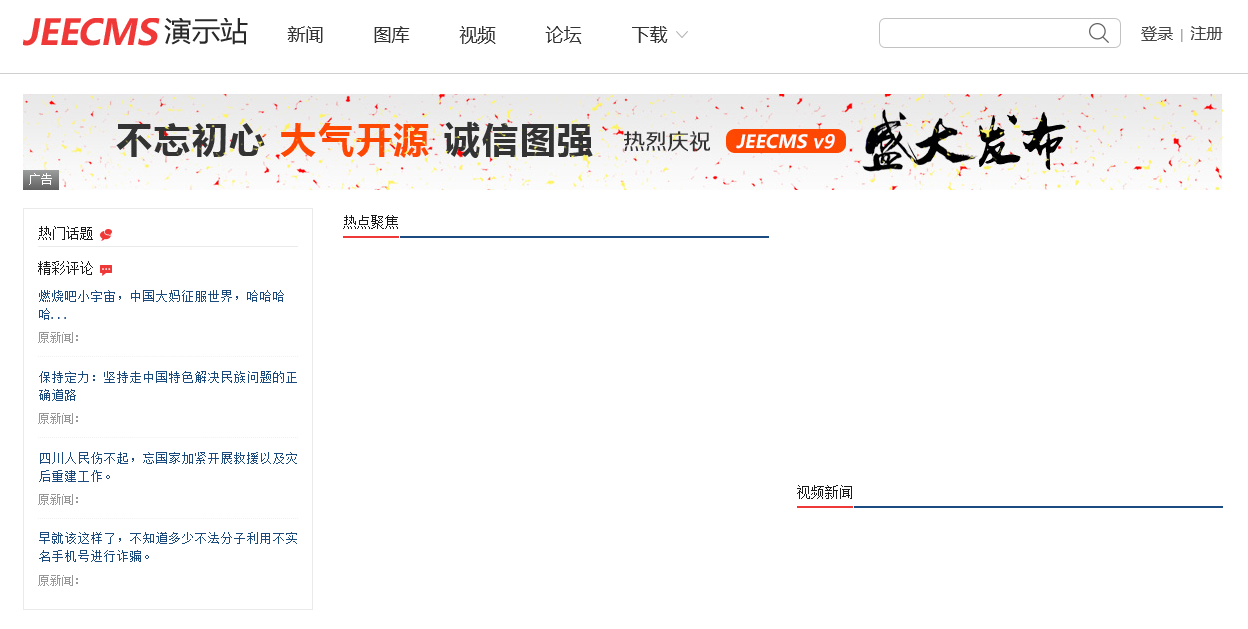This screenshot has height=629, width=1248.
Task: Open the JEECMS v9 banner advertisement
Action: [x=622, y=141]
